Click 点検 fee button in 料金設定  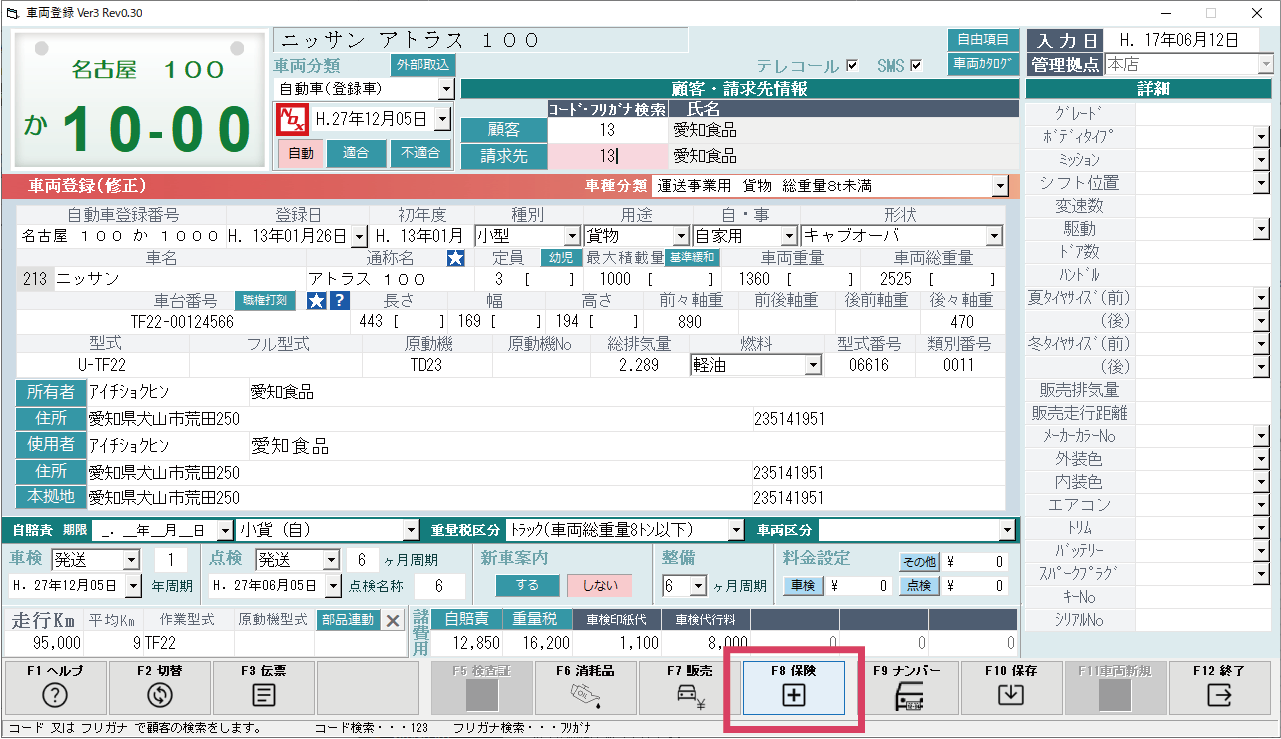click(918, 585)
